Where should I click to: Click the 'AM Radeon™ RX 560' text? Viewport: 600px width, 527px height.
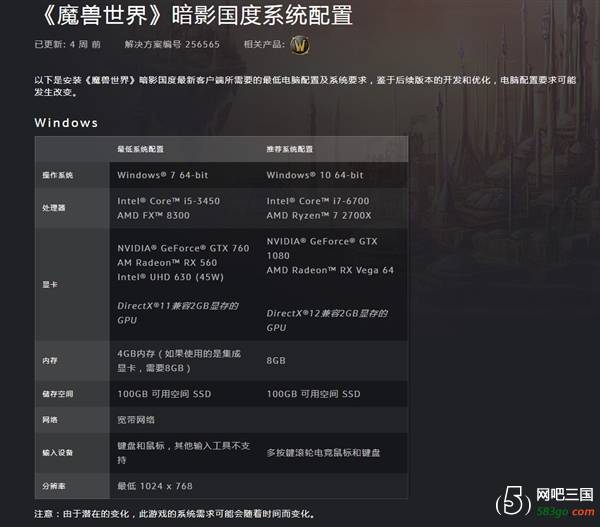tap(167, 263)
